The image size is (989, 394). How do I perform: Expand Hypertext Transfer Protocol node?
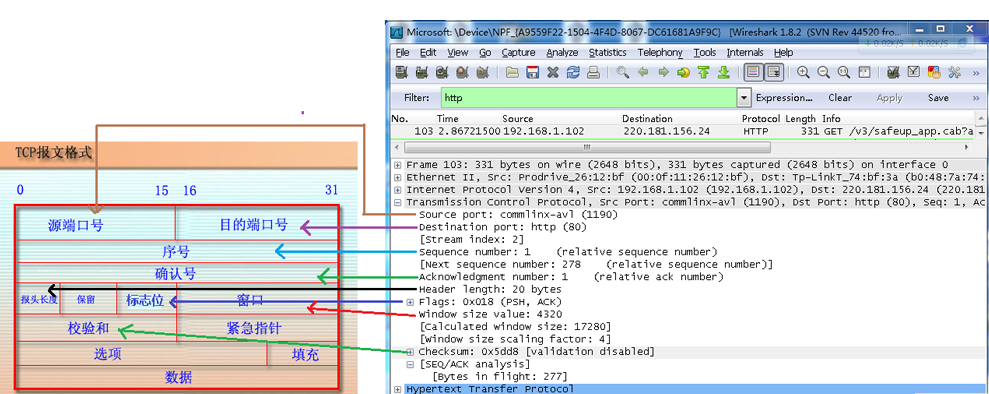[x=397, y=390]
